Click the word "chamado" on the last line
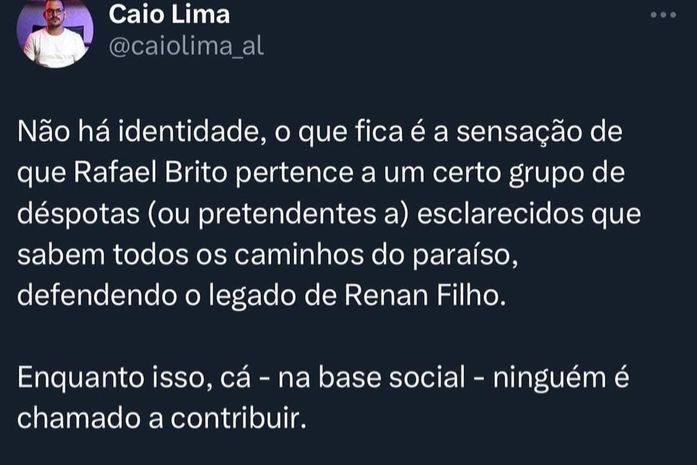Image resolution: width=697 pixels, height=465 pixels. [x=79, y=419]
